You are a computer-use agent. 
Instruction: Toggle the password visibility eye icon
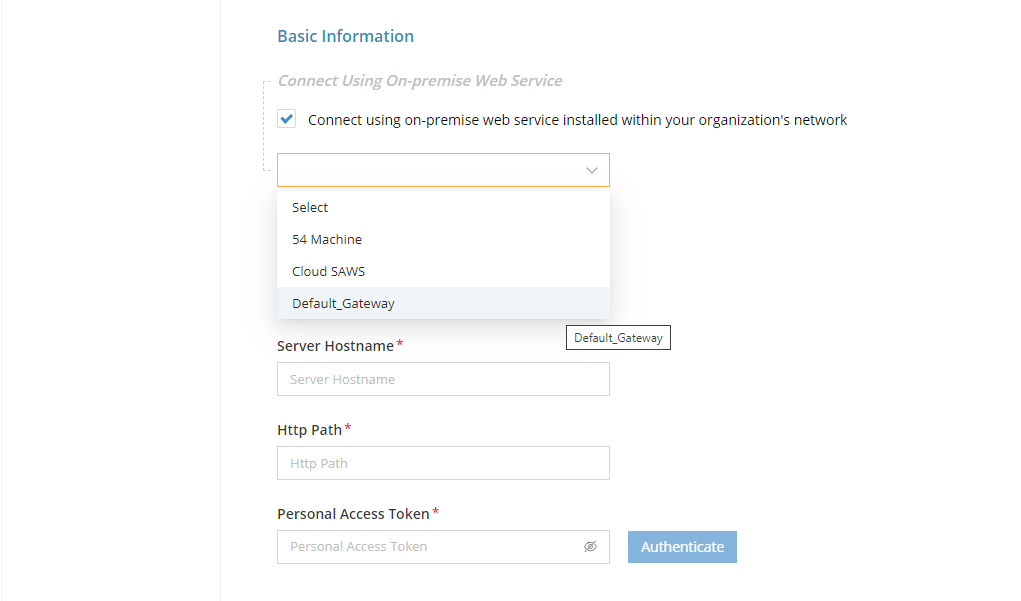(x=590, y=546)
